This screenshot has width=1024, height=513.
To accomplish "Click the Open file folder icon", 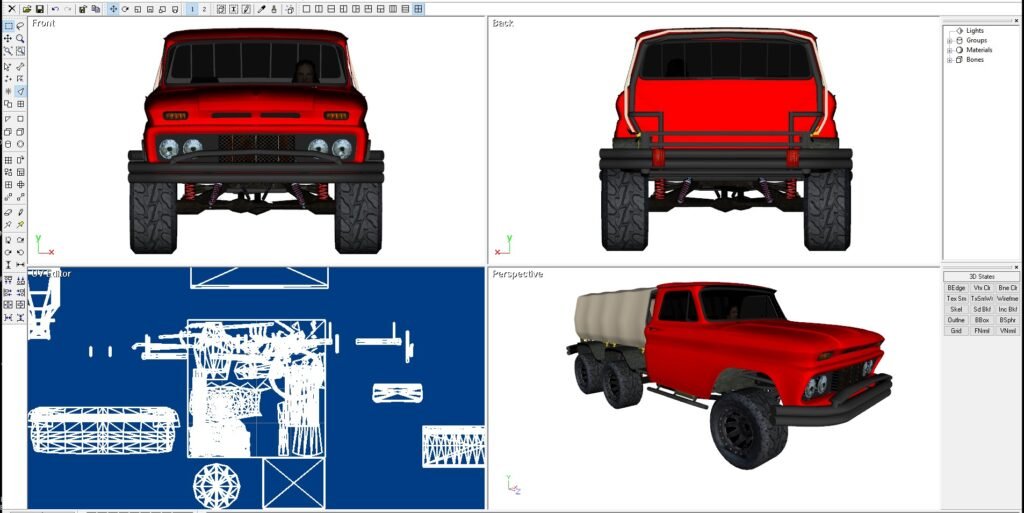I will (26, 9).
